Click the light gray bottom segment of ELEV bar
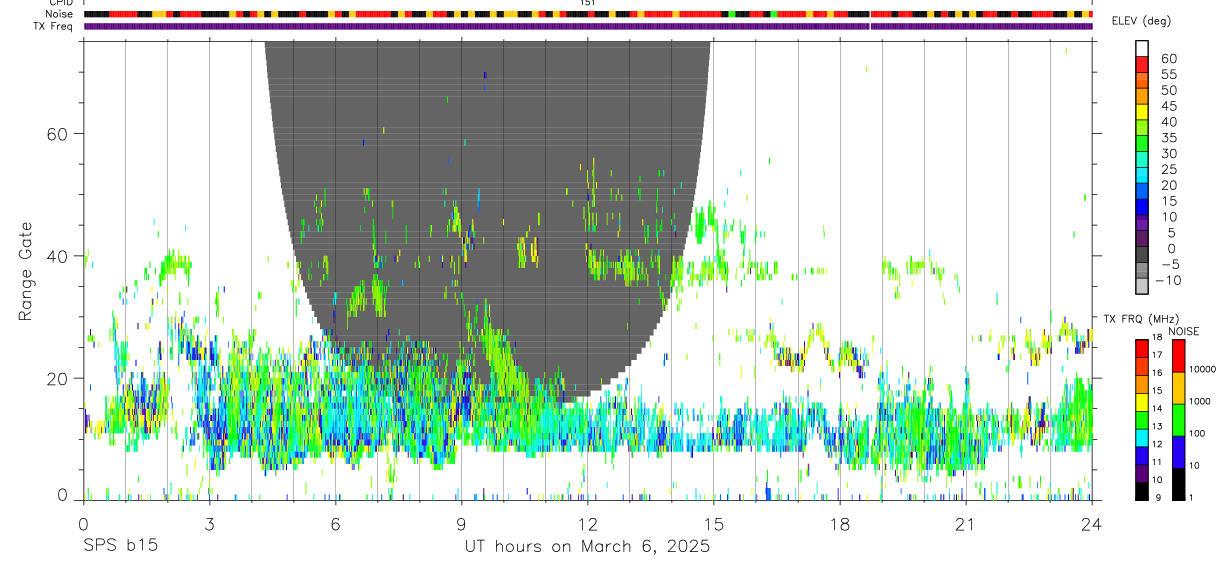This screenshot has height=567, width=1228. [1142, 288]
